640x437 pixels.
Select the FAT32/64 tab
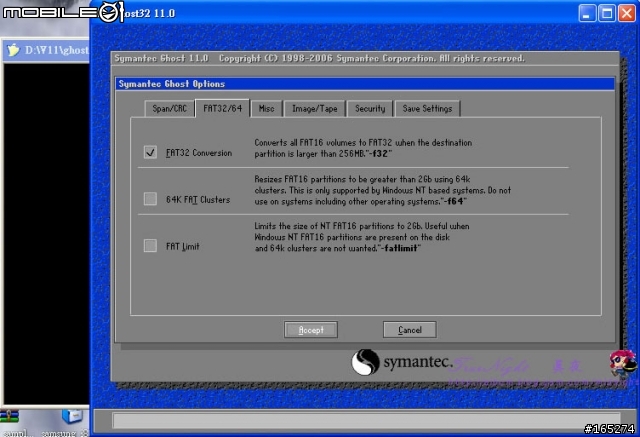[222, 109]
